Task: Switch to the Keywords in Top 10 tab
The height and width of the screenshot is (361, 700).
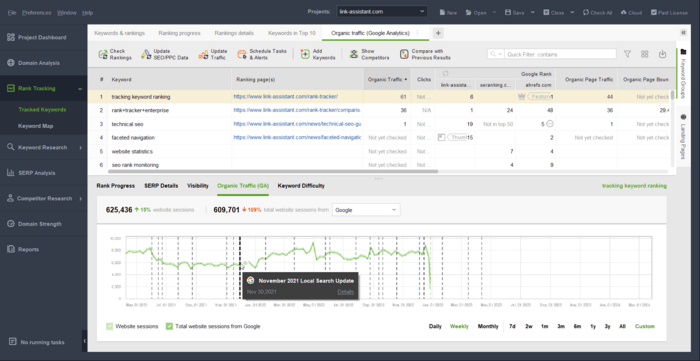Action: 292,33
